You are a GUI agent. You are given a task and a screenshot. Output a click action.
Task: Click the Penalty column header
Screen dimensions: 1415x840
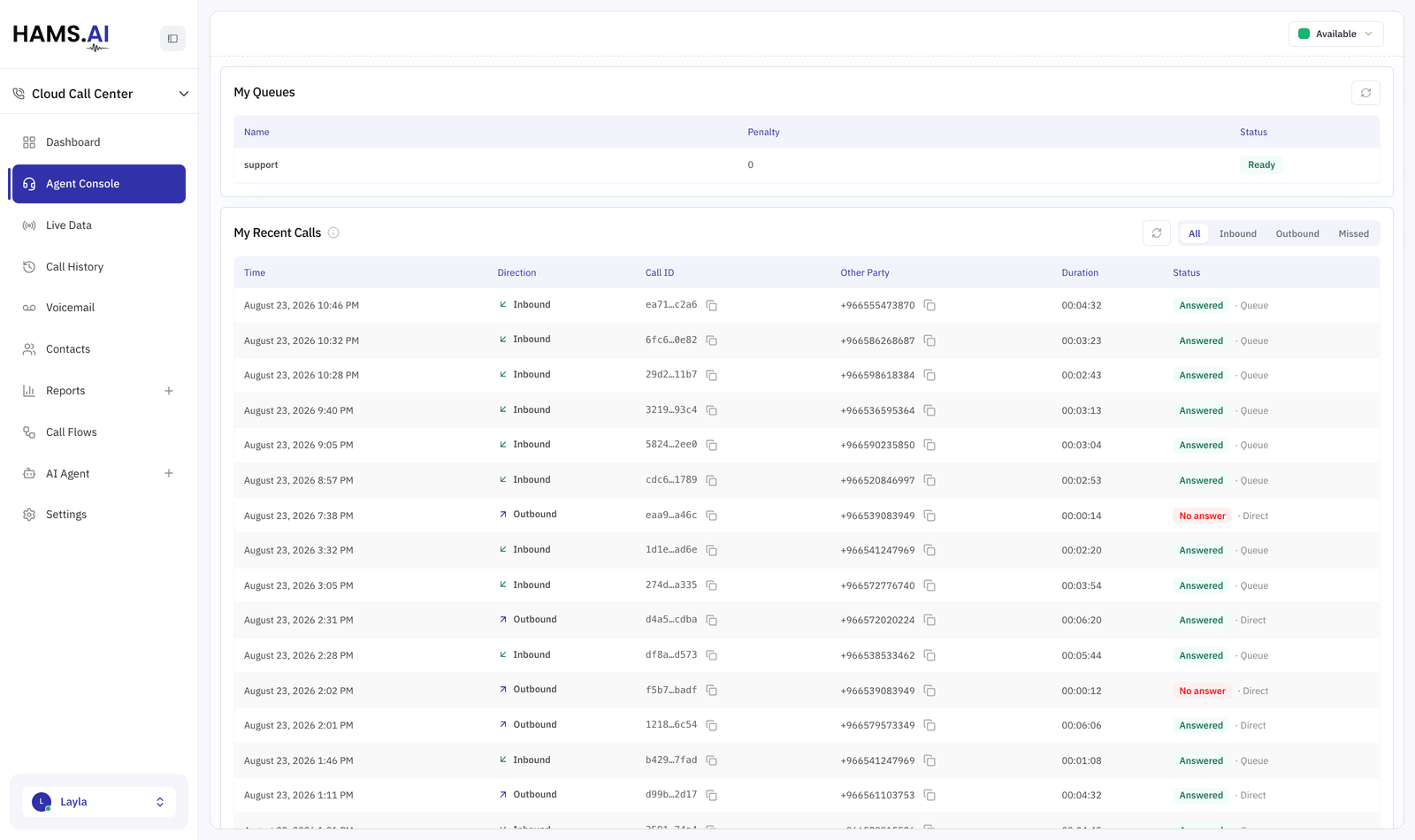(763, 132)
